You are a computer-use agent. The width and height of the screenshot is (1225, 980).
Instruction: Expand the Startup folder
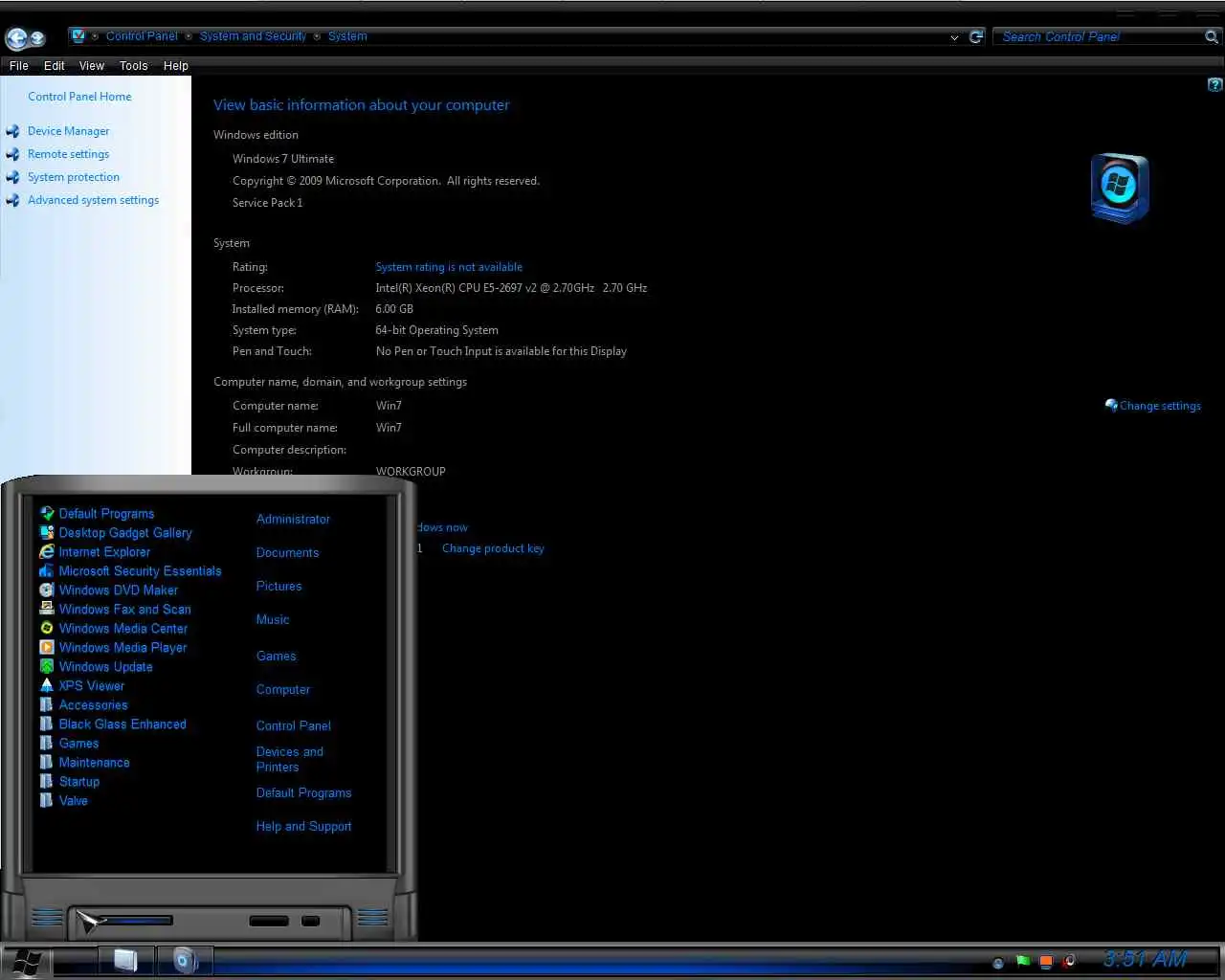(x=70, y=782)
